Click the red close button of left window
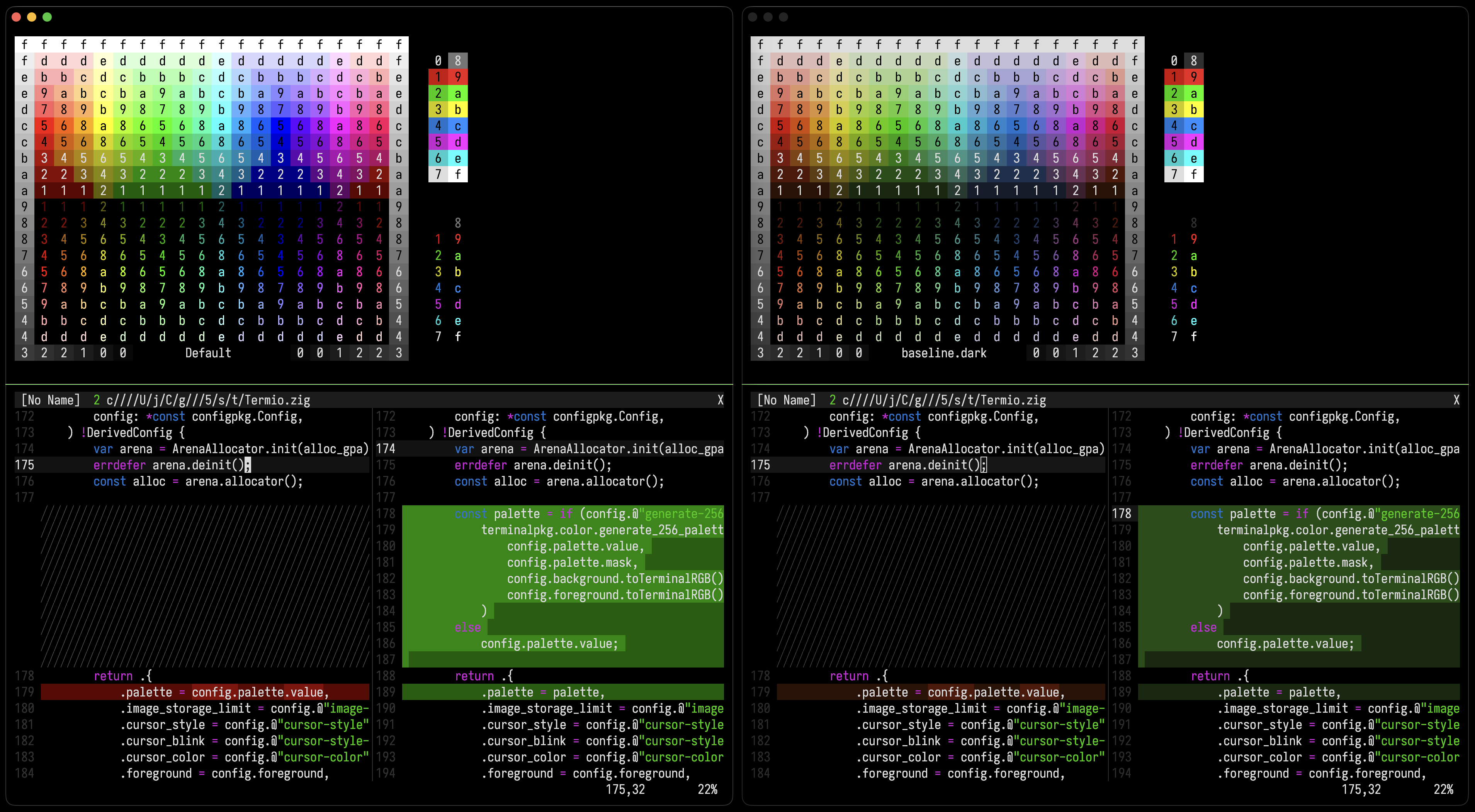 click(x=17, y=17)
